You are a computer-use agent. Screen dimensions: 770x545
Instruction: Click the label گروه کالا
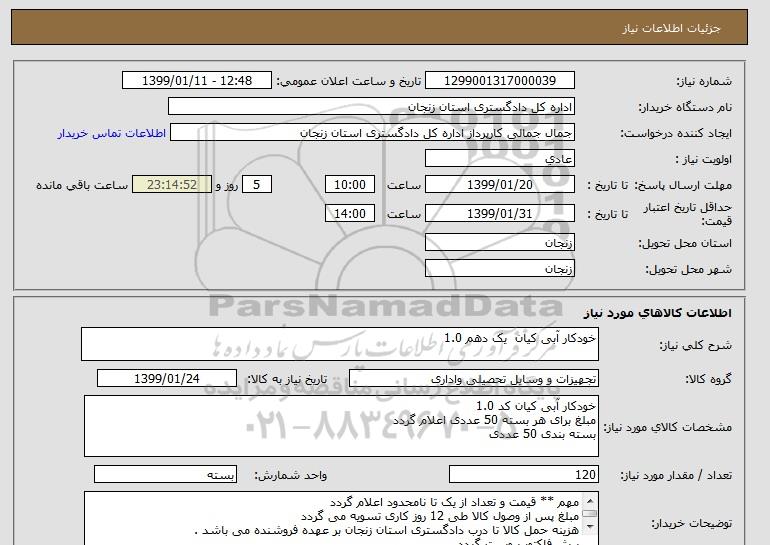708,379
